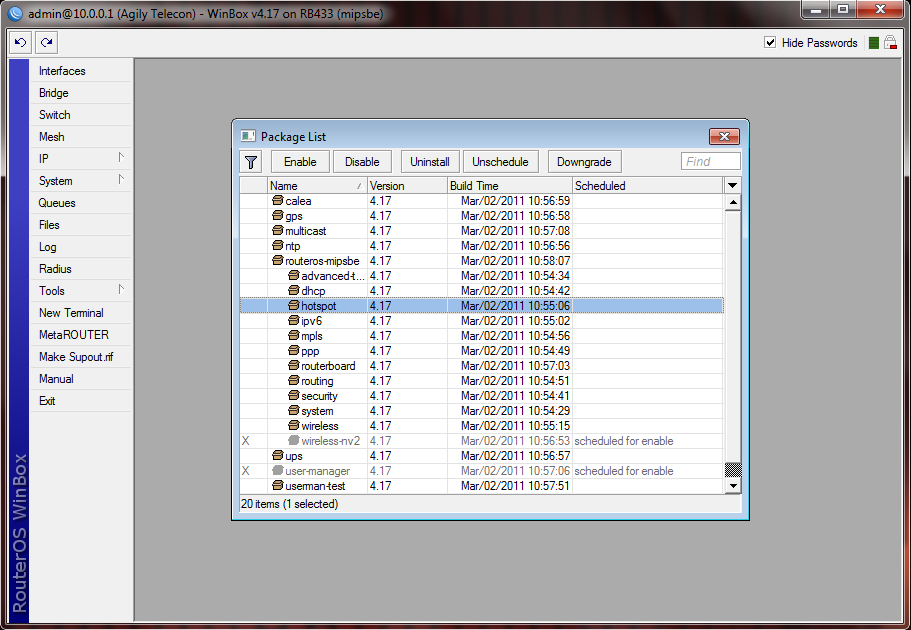Click the green status indicator icon
This screenshot has height=630, width=911.
click(873, 42)
